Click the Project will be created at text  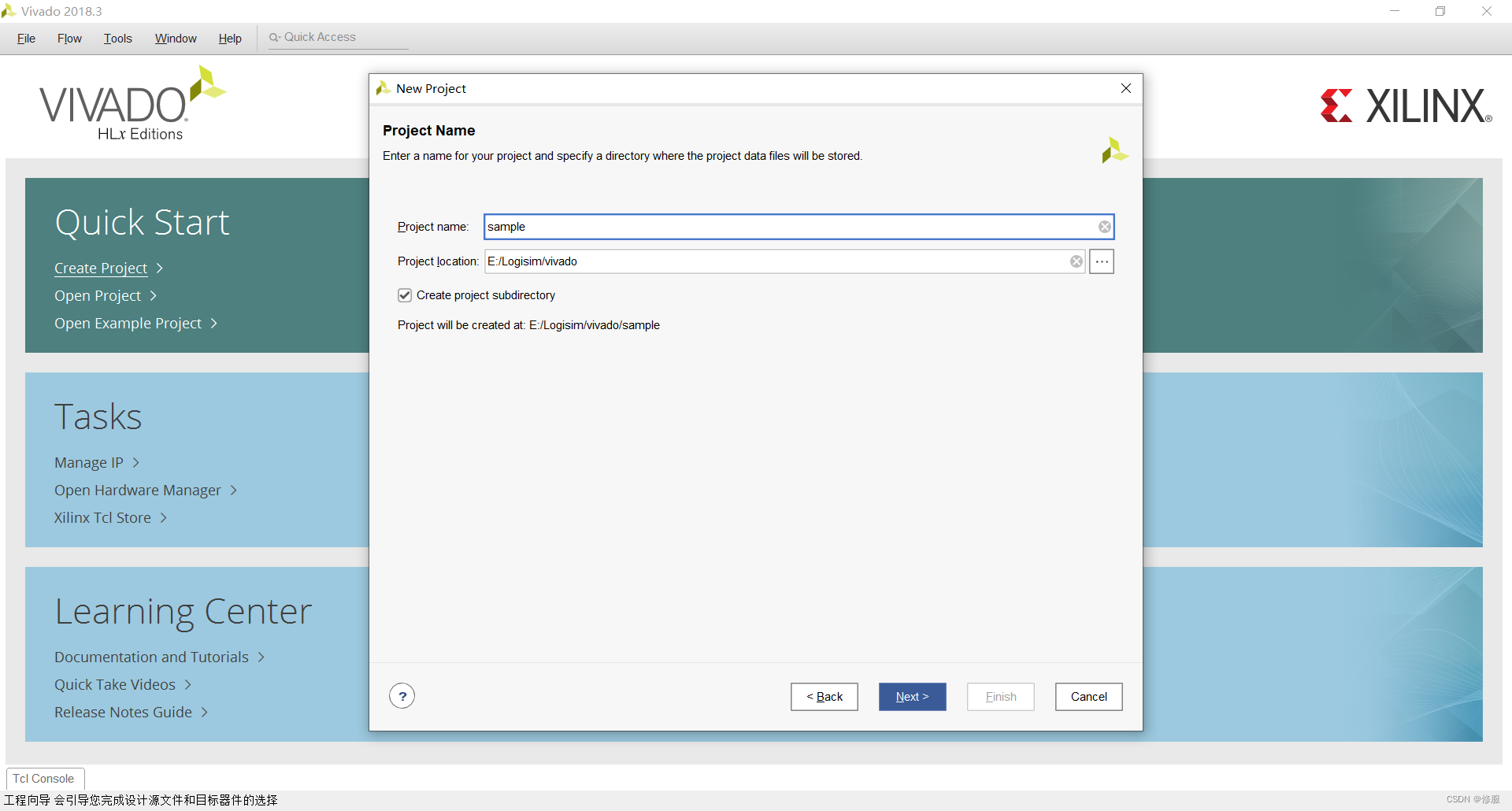click(x=528, y=325)
